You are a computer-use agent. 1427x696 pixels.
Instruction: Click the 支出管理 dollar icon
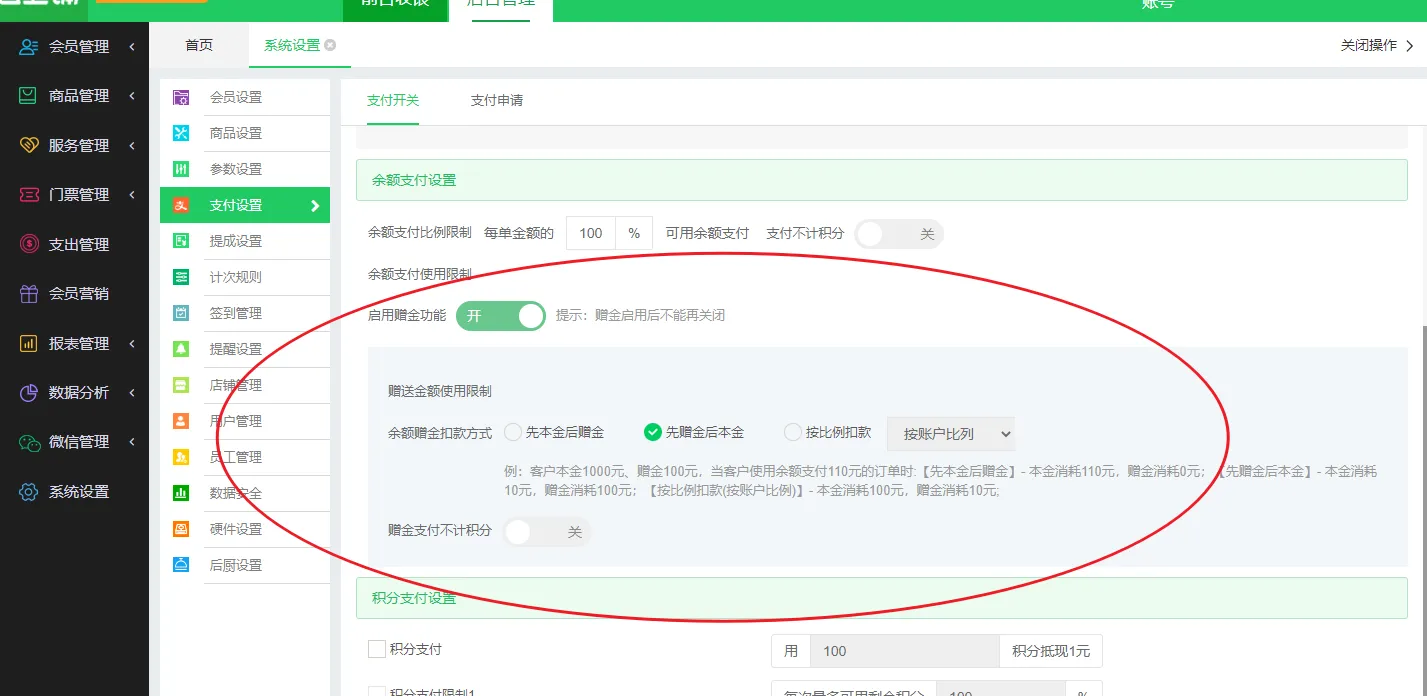click(x=29, y=244)
